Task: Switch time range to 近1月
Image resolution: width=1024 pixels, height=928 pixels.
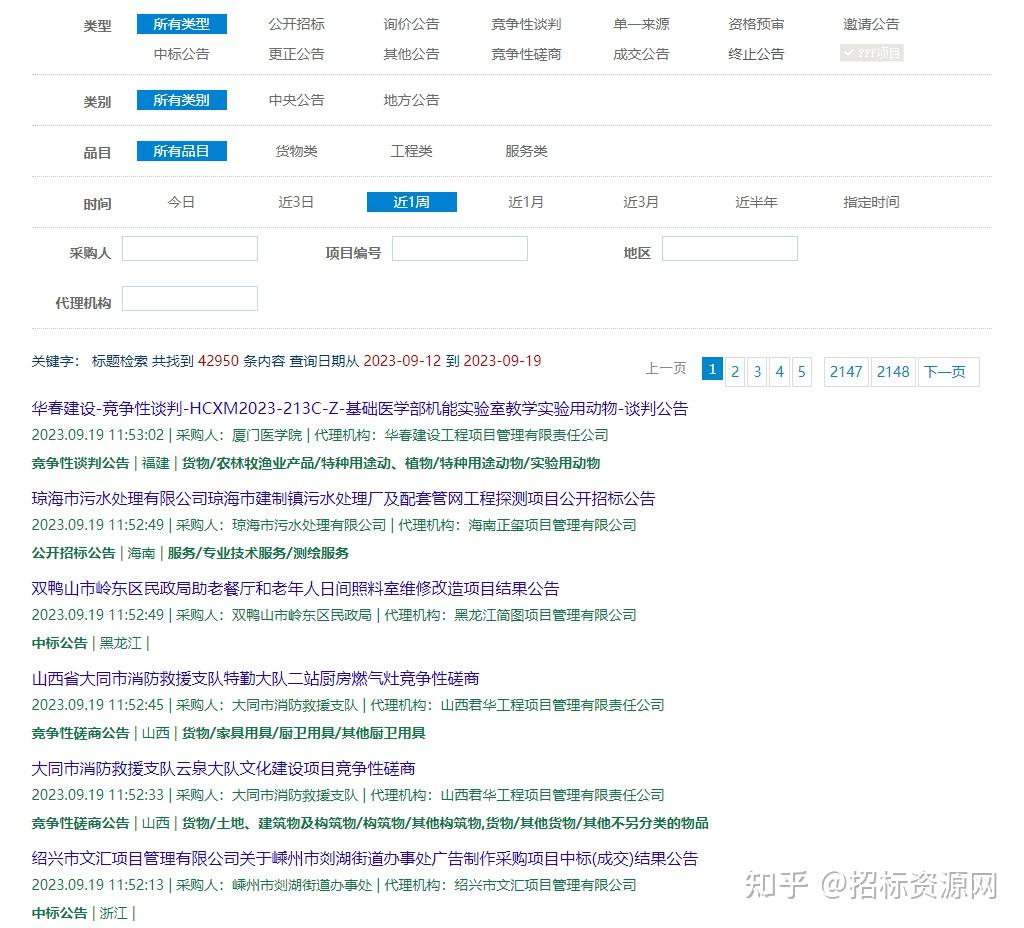Action: [527, 201]
